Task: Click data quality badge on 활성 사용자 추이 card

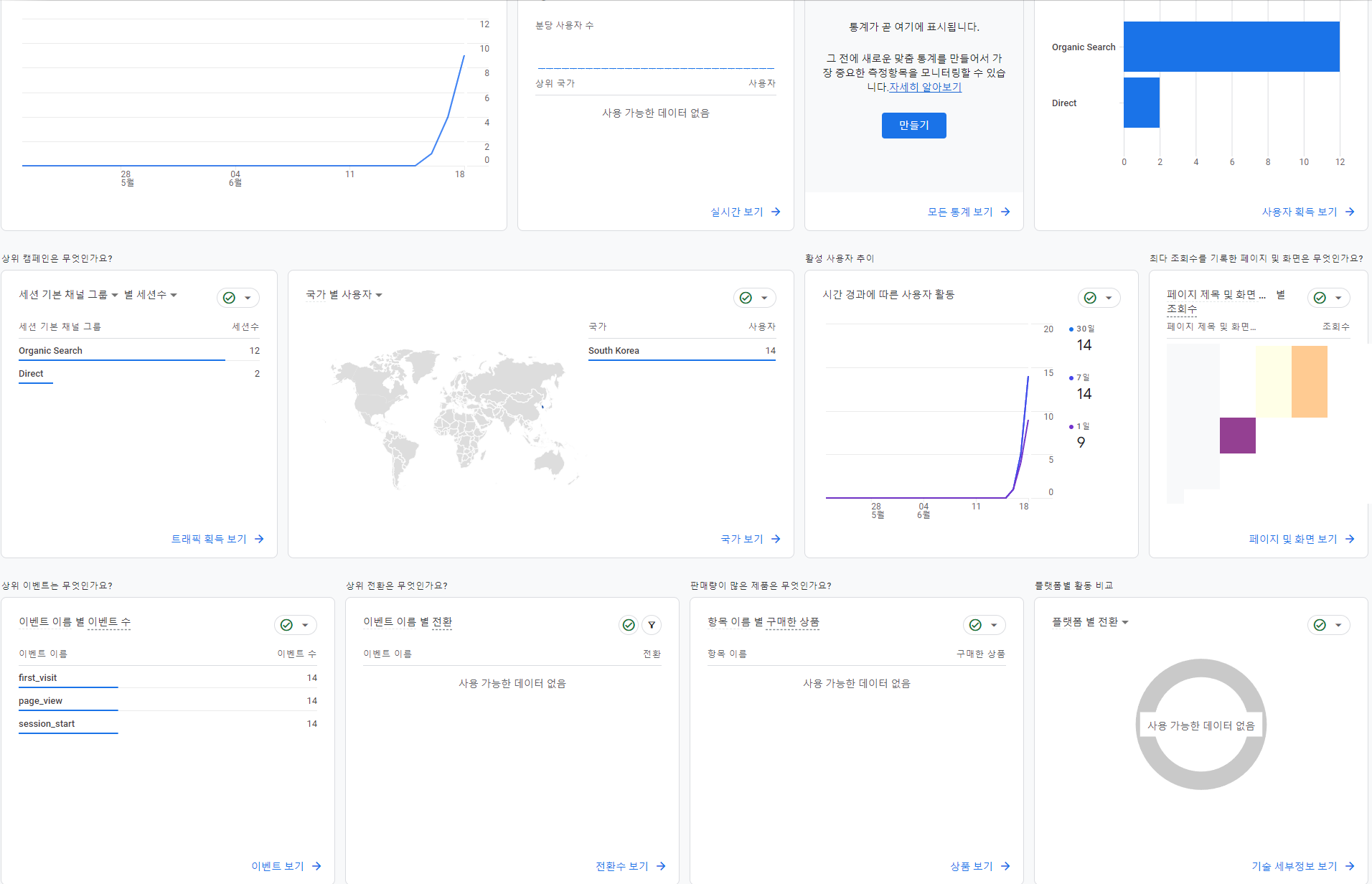Action: click(x=1089, y=297)
